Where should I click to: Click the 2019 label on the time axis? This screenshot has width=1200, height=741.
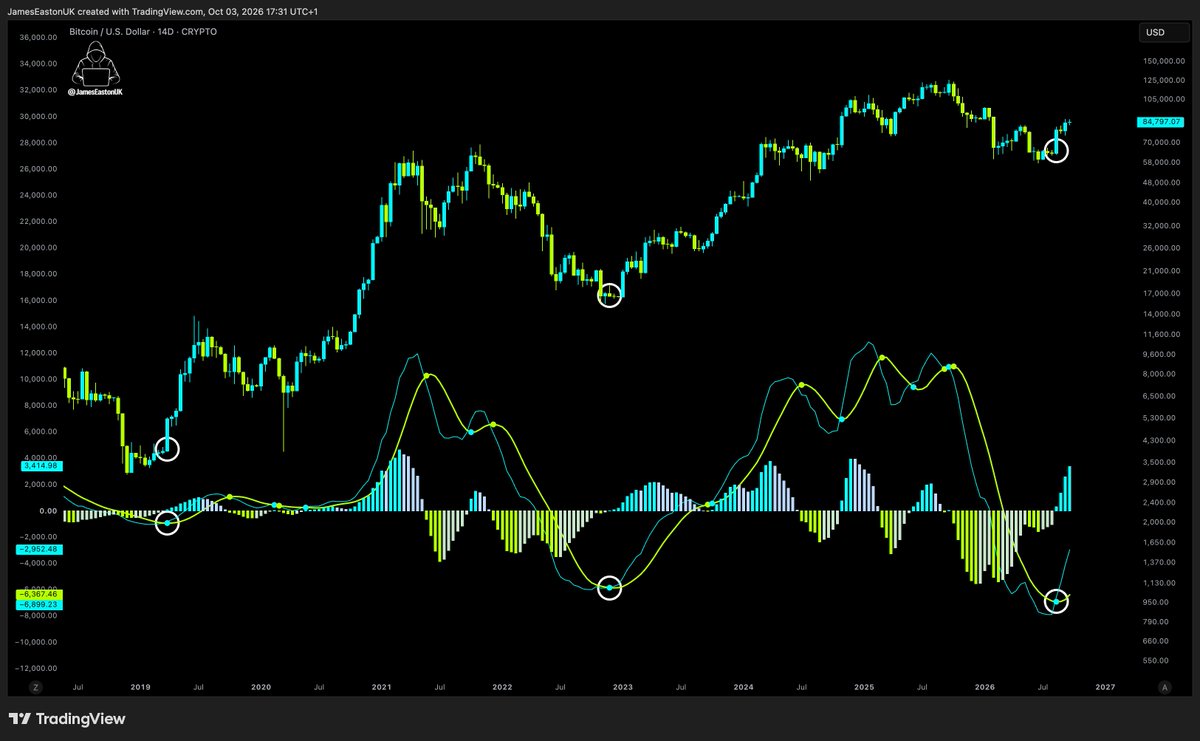tap(139, 687)
